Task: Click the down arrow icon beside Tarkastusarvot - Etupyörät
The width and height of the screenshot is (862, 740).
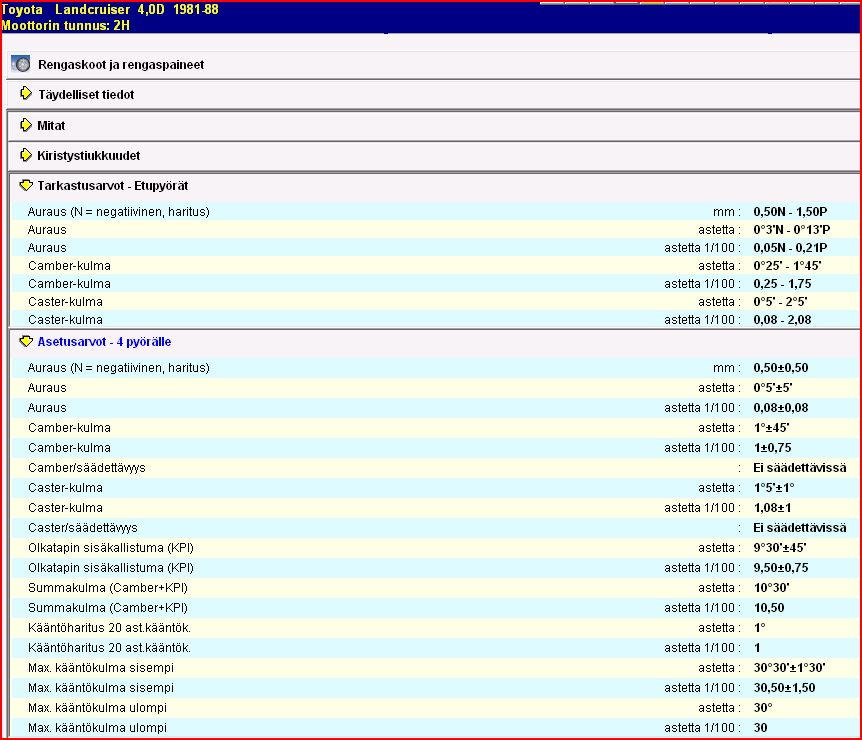Action: [26, 186]
